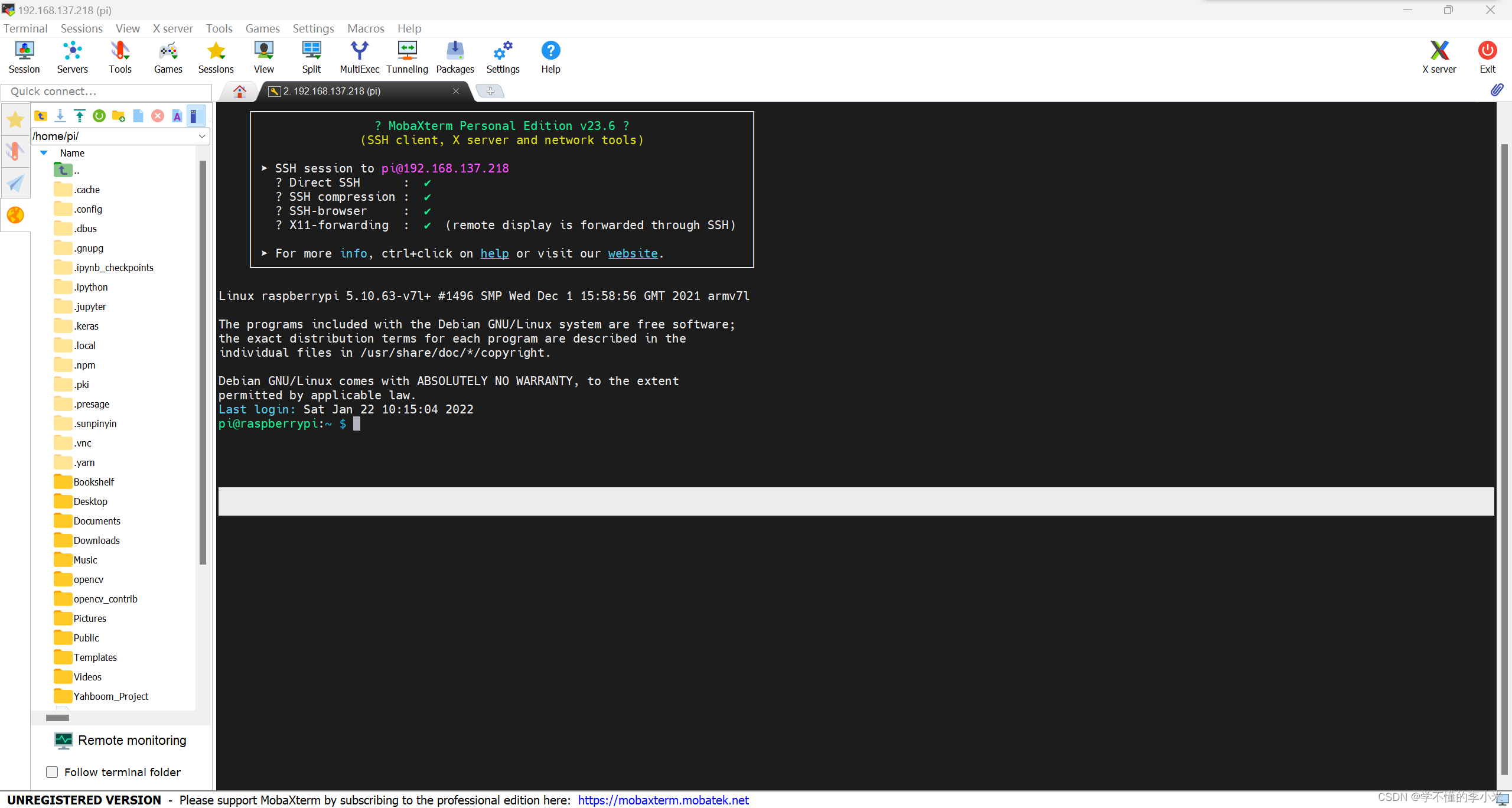Refresh the SFTP folder listing
Viewport: 1512px width, 808px height.
click(x=99, y=116)
